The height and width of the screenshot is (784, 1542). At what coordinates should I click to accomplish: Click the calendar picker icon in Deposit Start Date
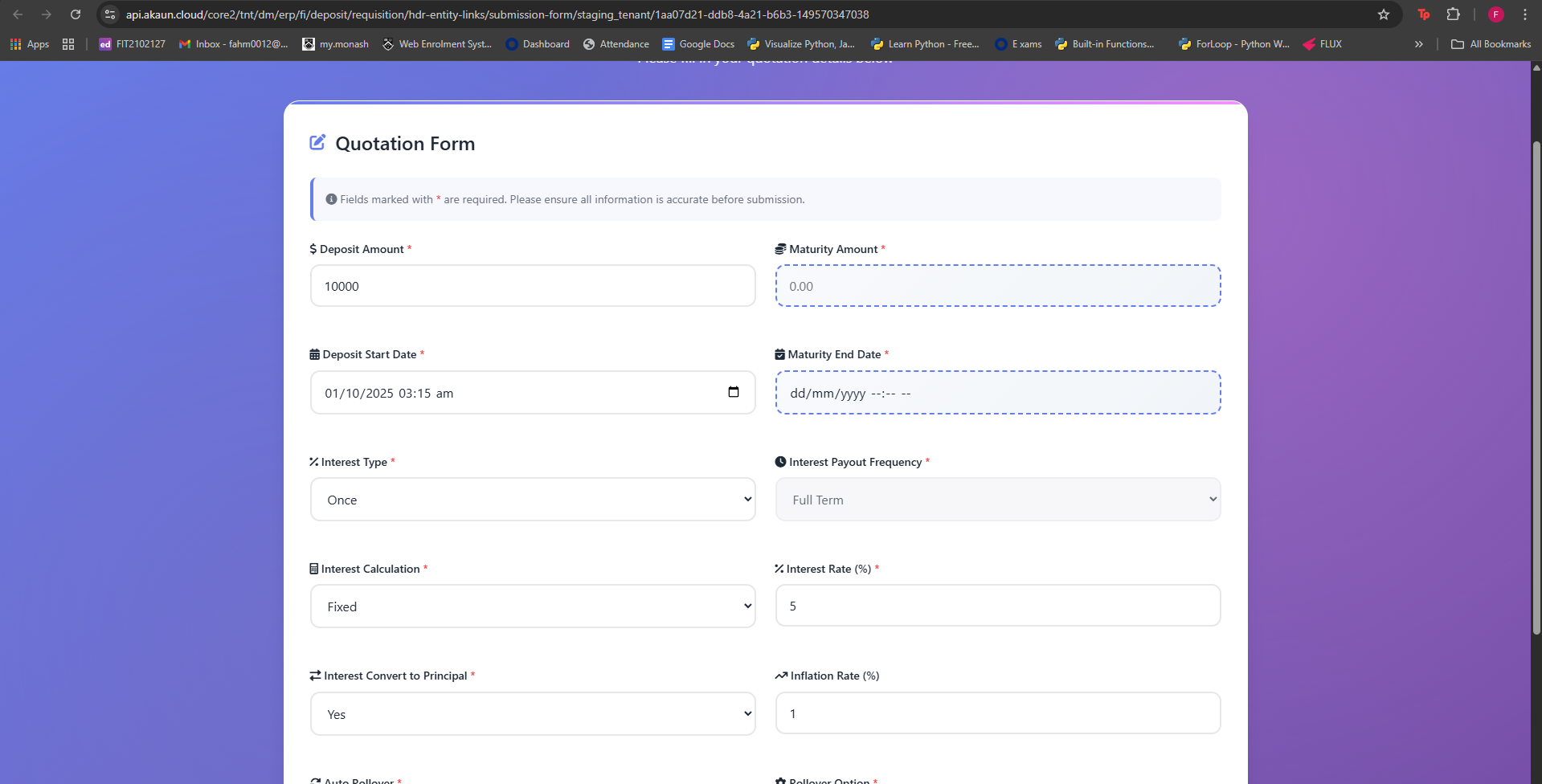click(733, 392)
